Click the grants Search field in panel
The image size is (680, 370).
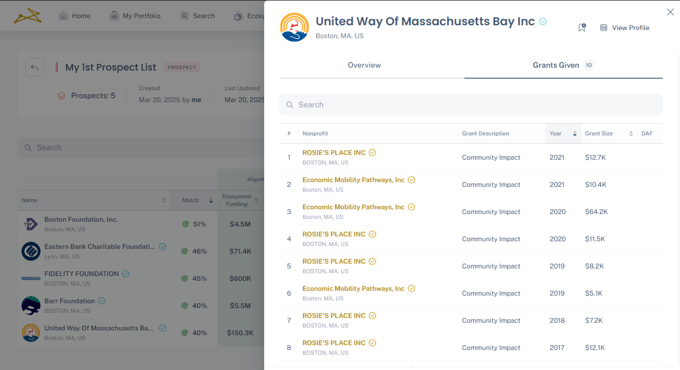(471, 105)
